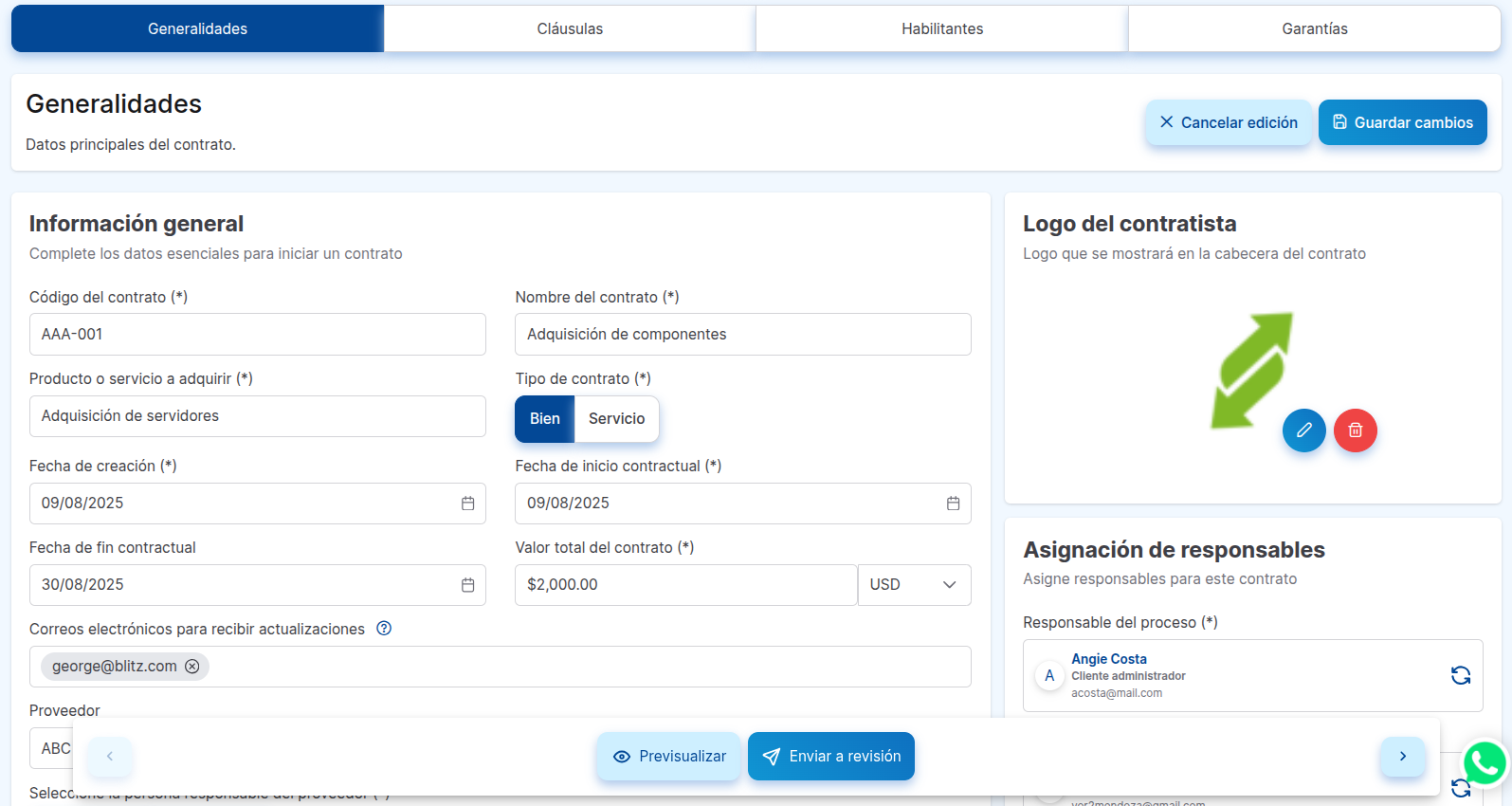The image size is (1512, 806).
Task: Click help icon beside email updates label
Action: pos(384,629)
